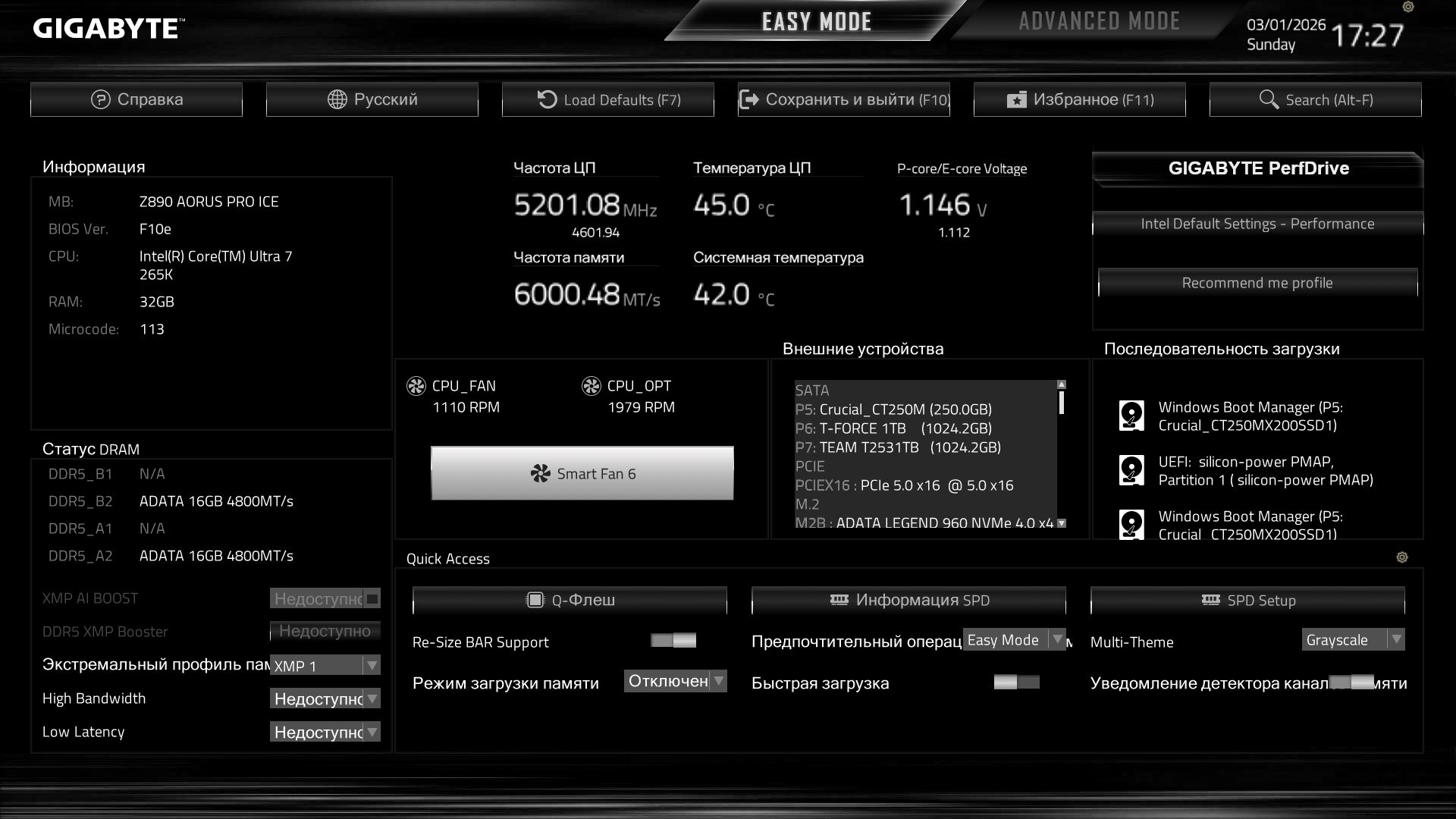Click the chip icon on Q-Флеш
Screen dimensions: 1456x819
pos(535,600)
